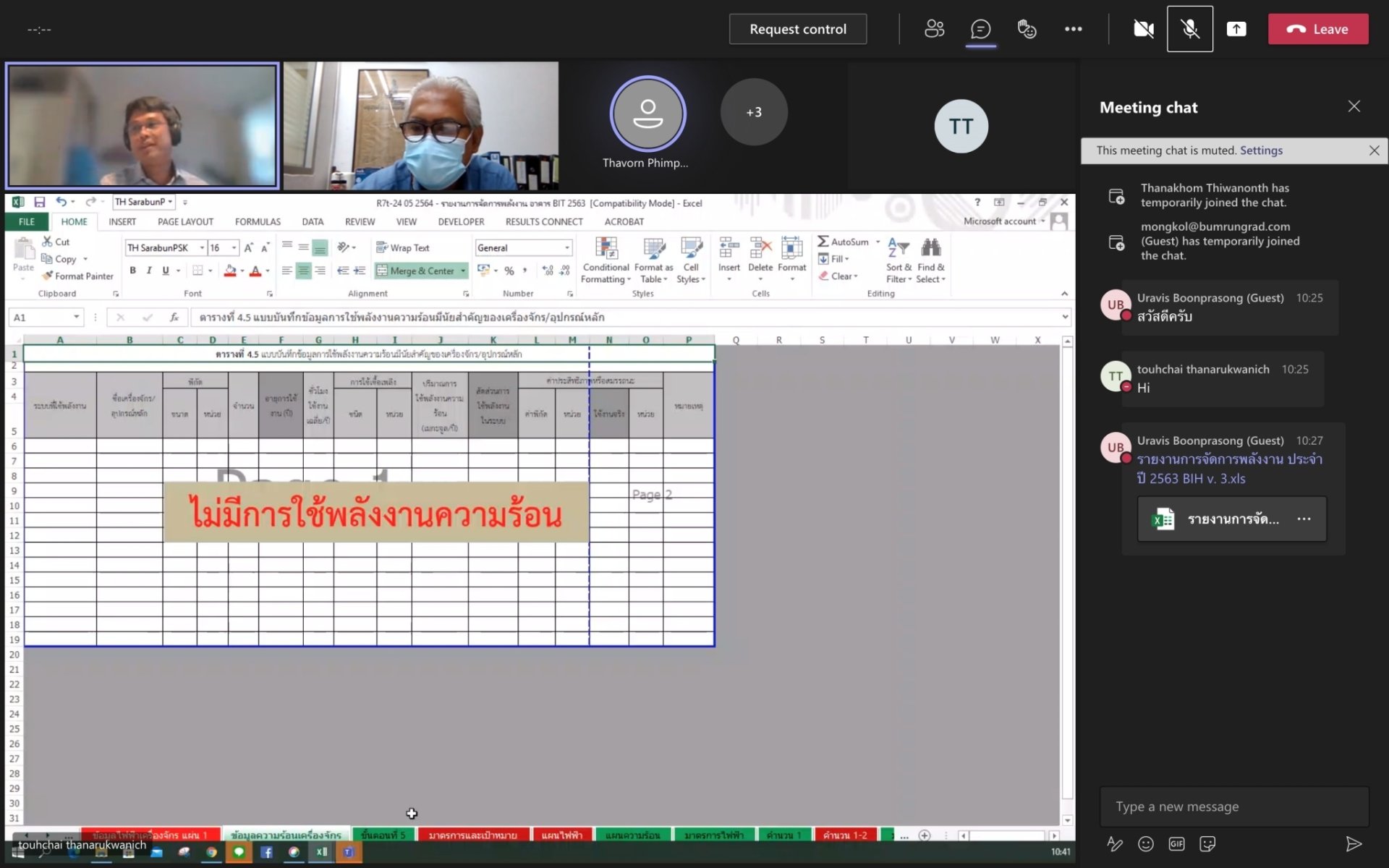The height and width of the screenshot is (868, 1389).
Task: Click the Request control button
Action: [797, 29]
